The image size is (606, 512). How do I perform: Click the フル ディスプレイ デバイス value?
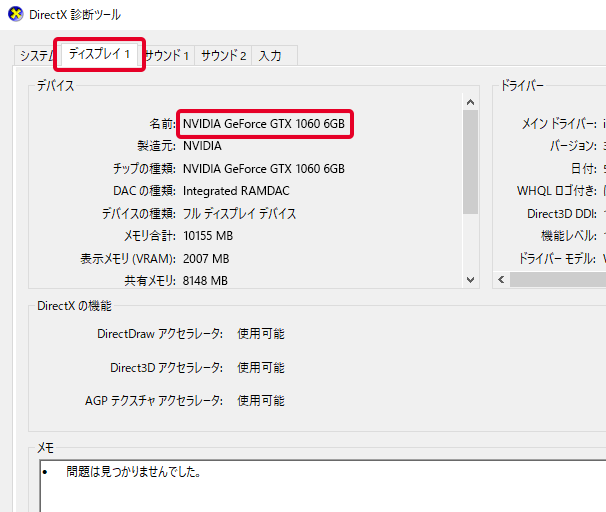239,214
